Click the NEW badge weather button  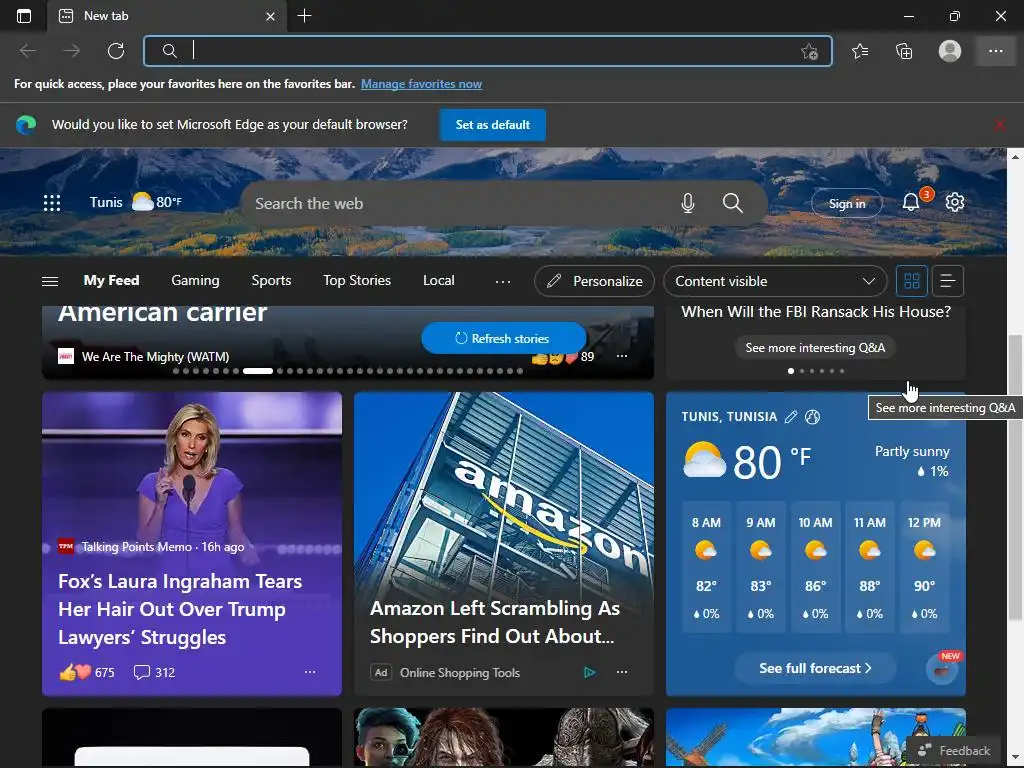942,669
